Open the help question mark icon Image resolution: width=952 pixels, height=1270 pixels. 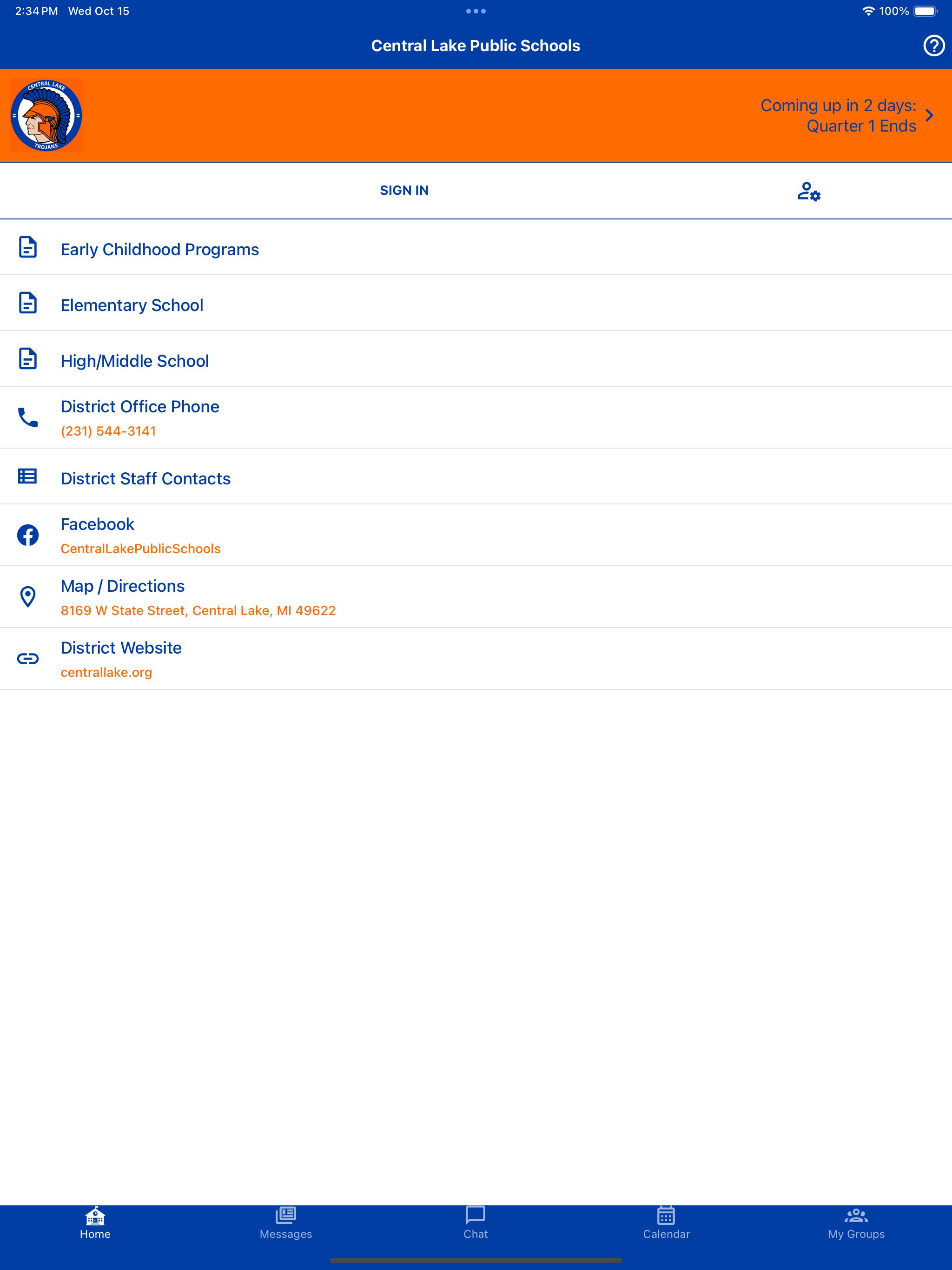tap(933, 46)
